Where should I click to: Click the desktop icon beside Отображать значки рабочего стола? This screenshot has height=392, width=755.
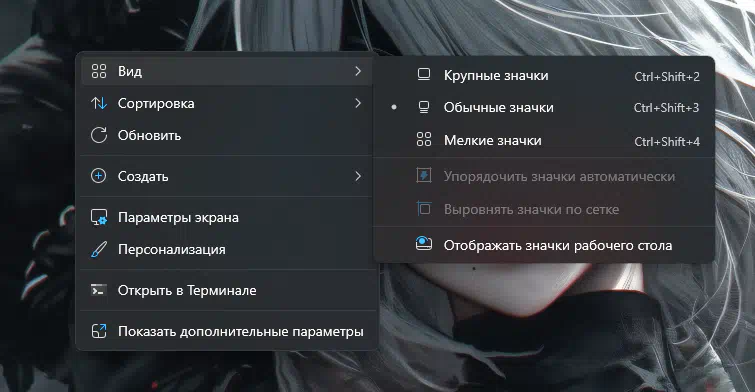pos(424,244)
